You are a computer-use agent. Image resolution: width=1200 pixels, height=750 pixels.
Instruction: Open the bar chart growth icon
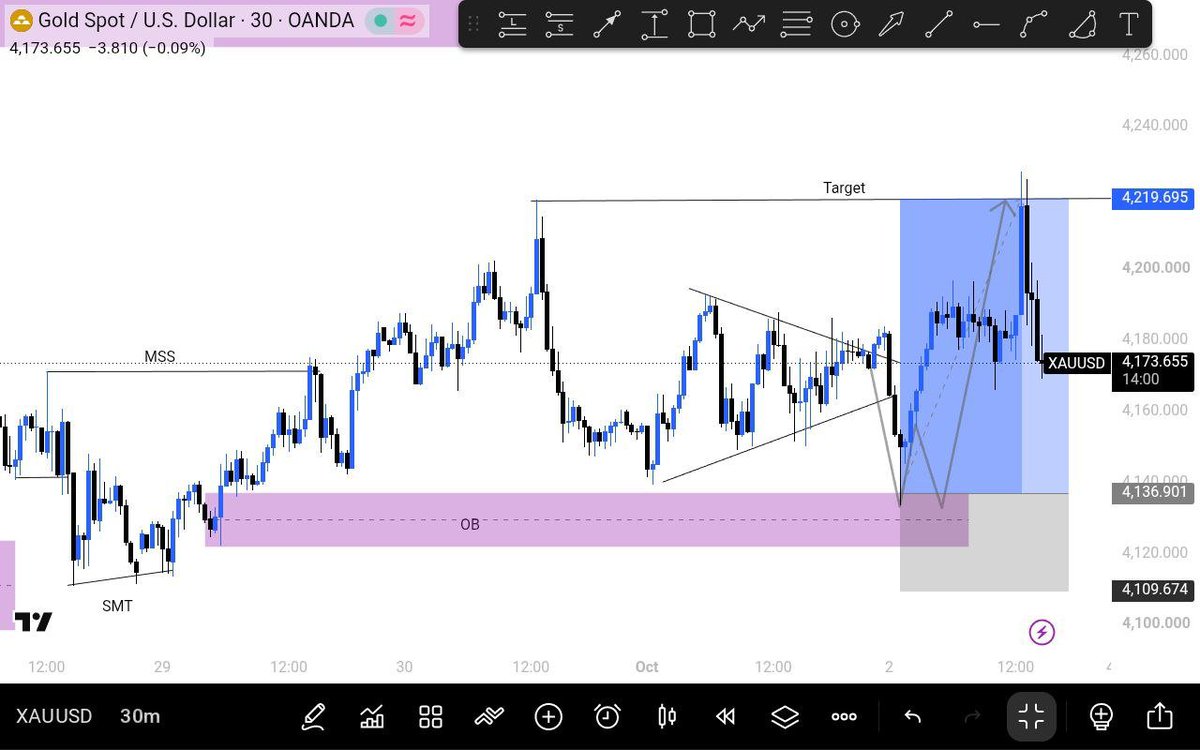click(372, 716)
